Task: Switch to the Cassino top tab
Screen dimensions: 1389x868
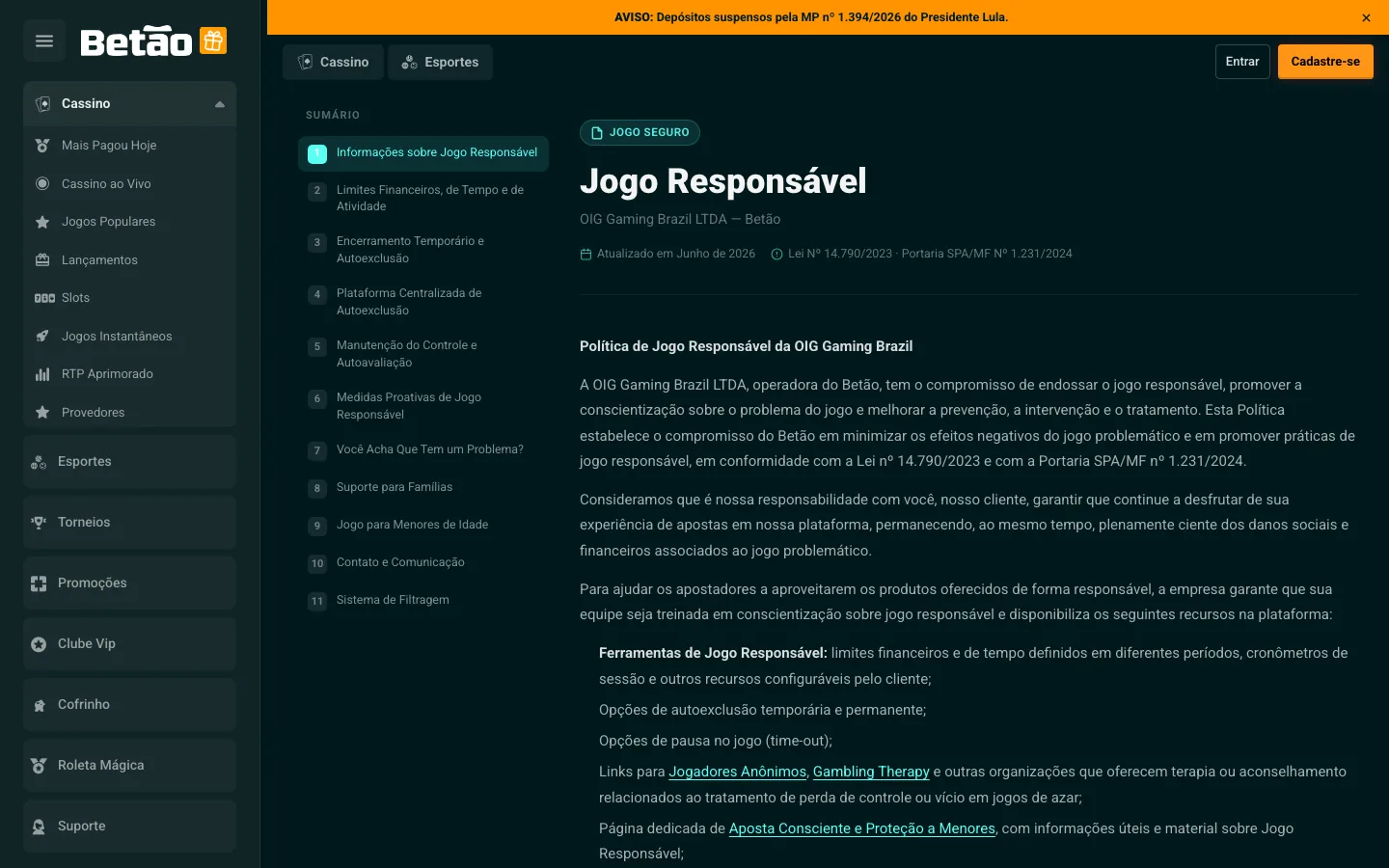Action: pyautogui.click(x=333, y=62)
